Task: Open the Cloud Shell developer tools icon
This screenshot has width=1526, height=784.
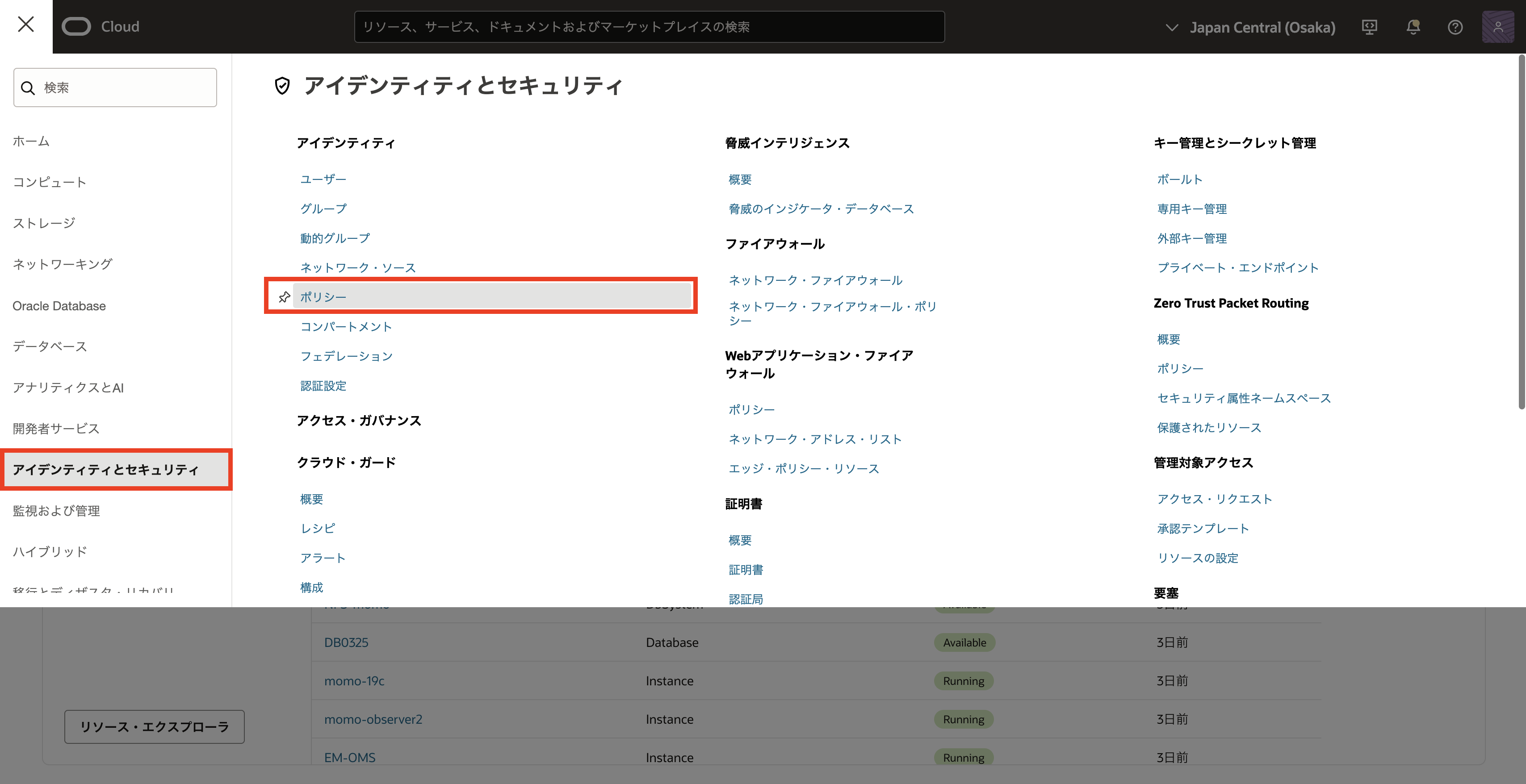Action: click(1369, 27)
